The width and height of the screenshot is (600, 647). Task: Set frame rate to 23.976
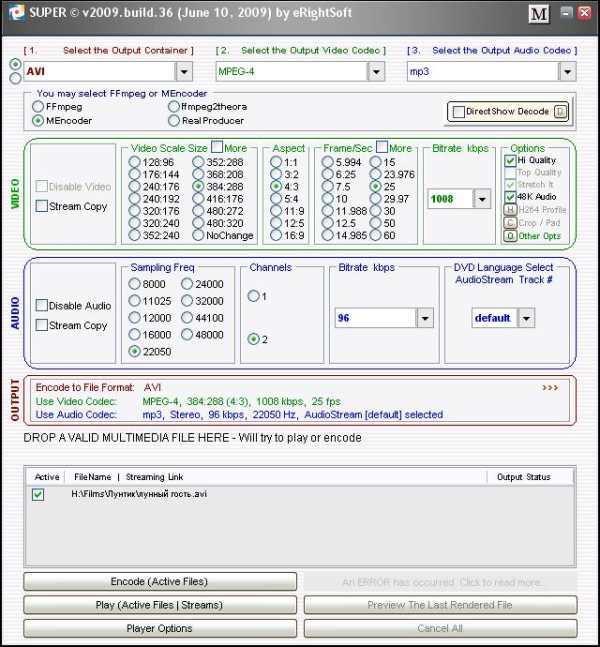[376, 174]
